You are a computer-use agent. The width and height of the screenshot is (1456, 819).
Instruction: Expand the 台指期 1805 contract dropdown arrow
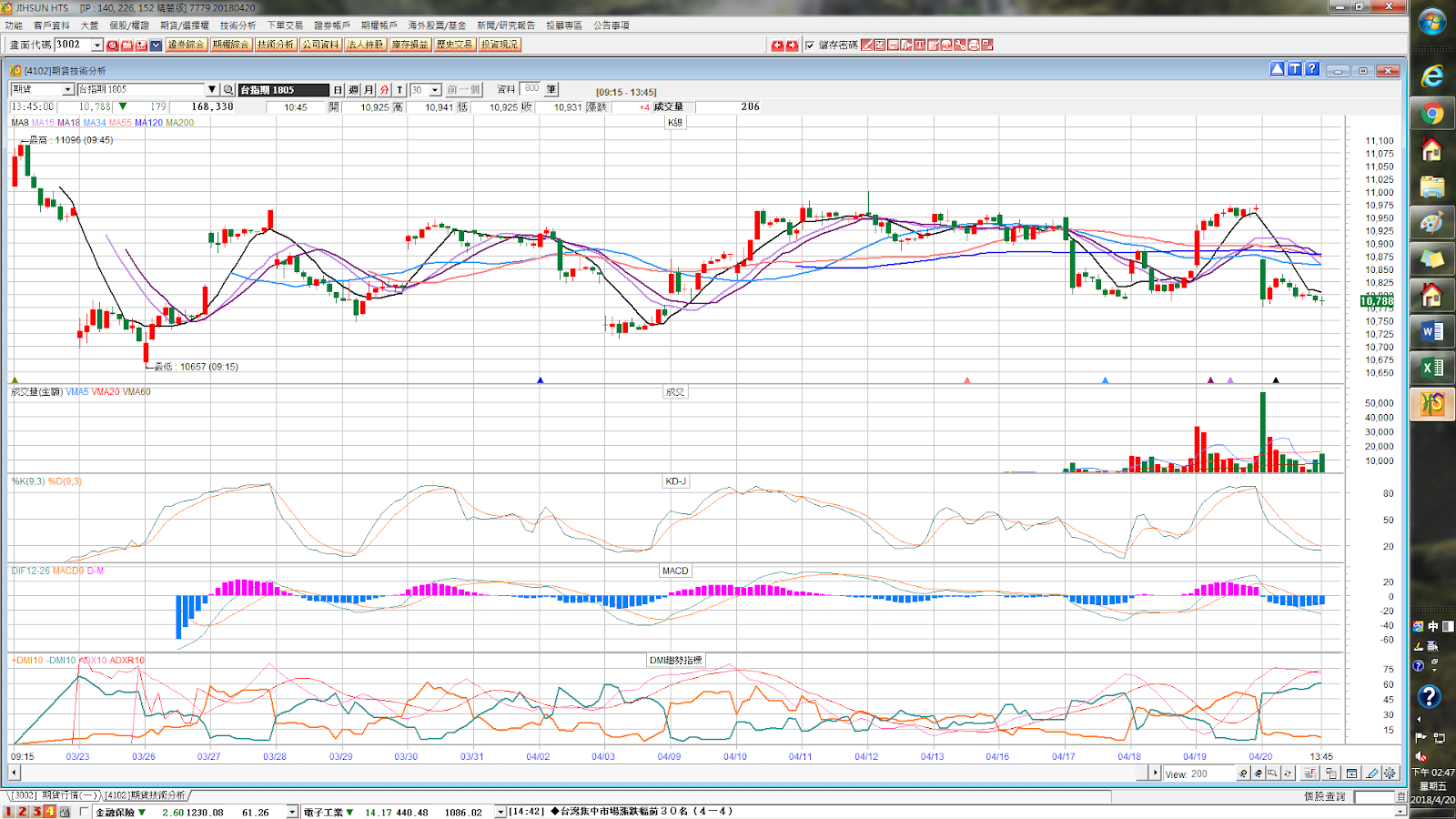212,90
